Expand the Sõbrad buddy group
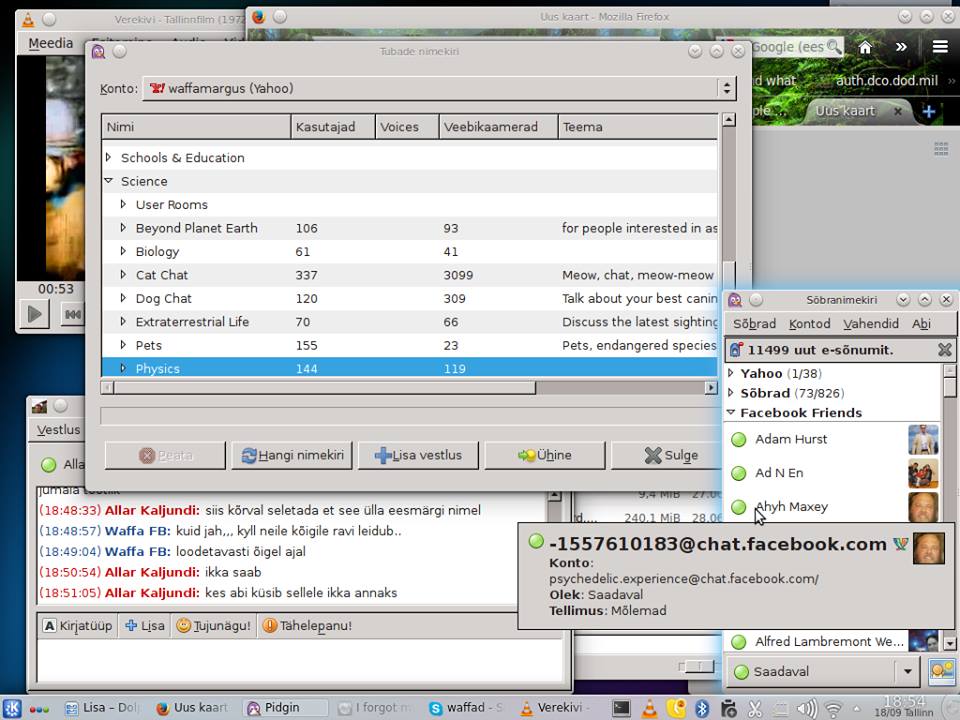This screenshot has width=960, height=720. click(x=730, y=392)
